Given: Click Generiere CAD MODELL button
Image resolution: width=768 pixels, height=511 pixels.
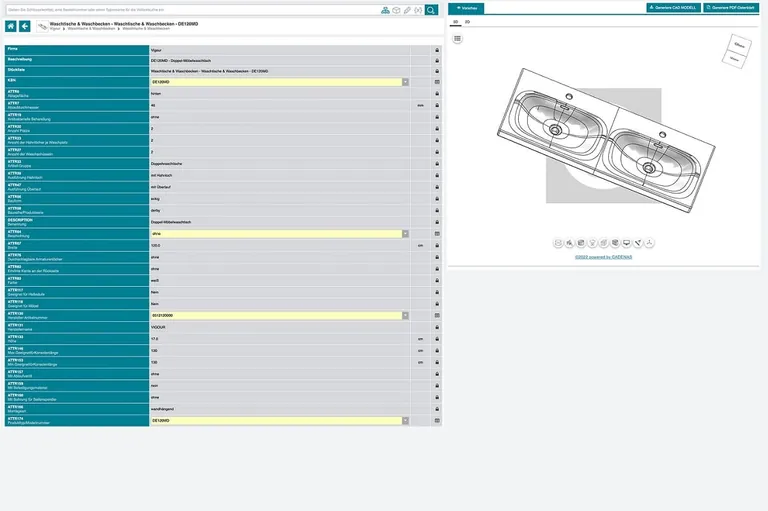Looking at the screenshot, I should point(674,7).
